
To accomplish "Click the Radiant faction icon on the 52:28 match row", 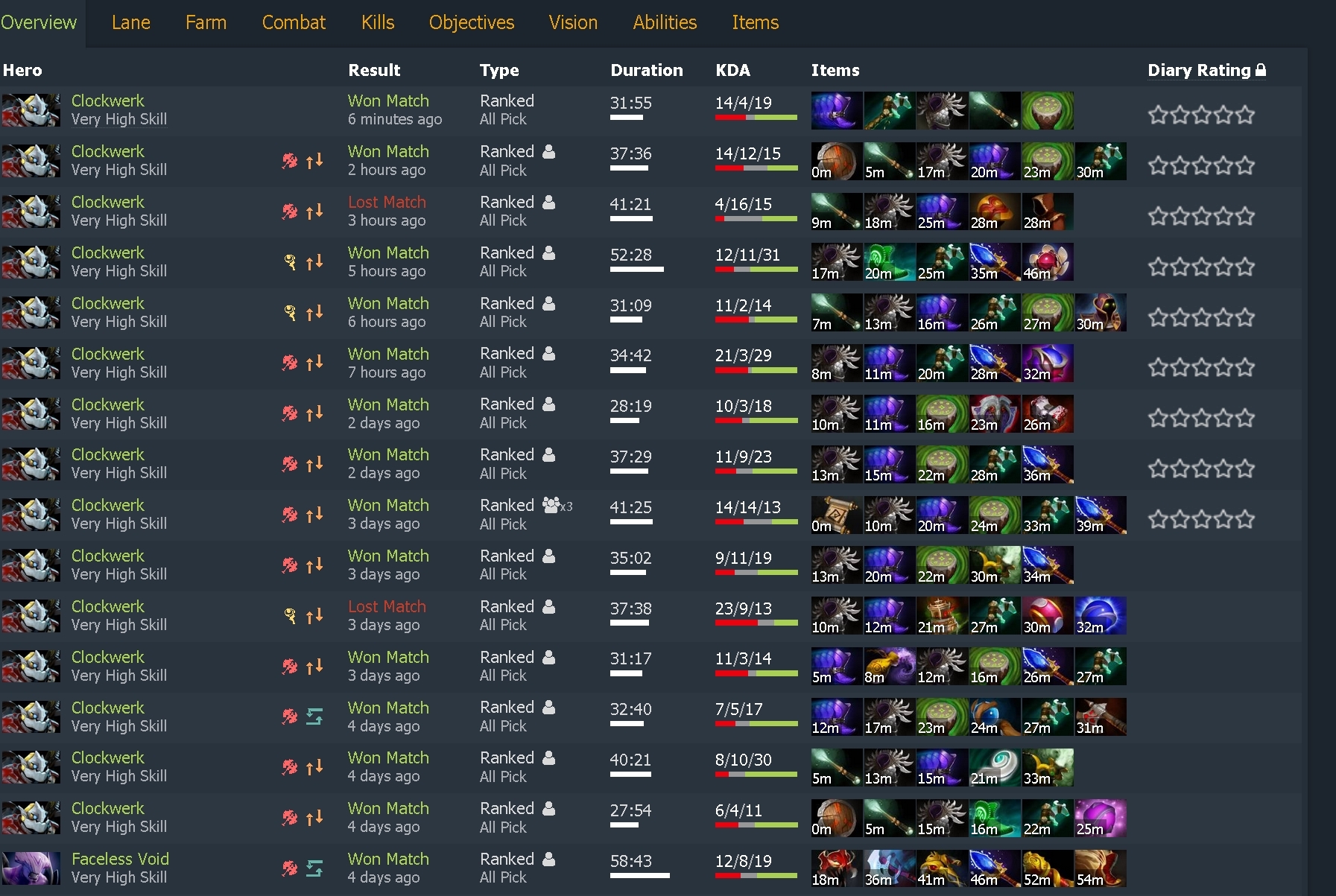I will point(291,261).
